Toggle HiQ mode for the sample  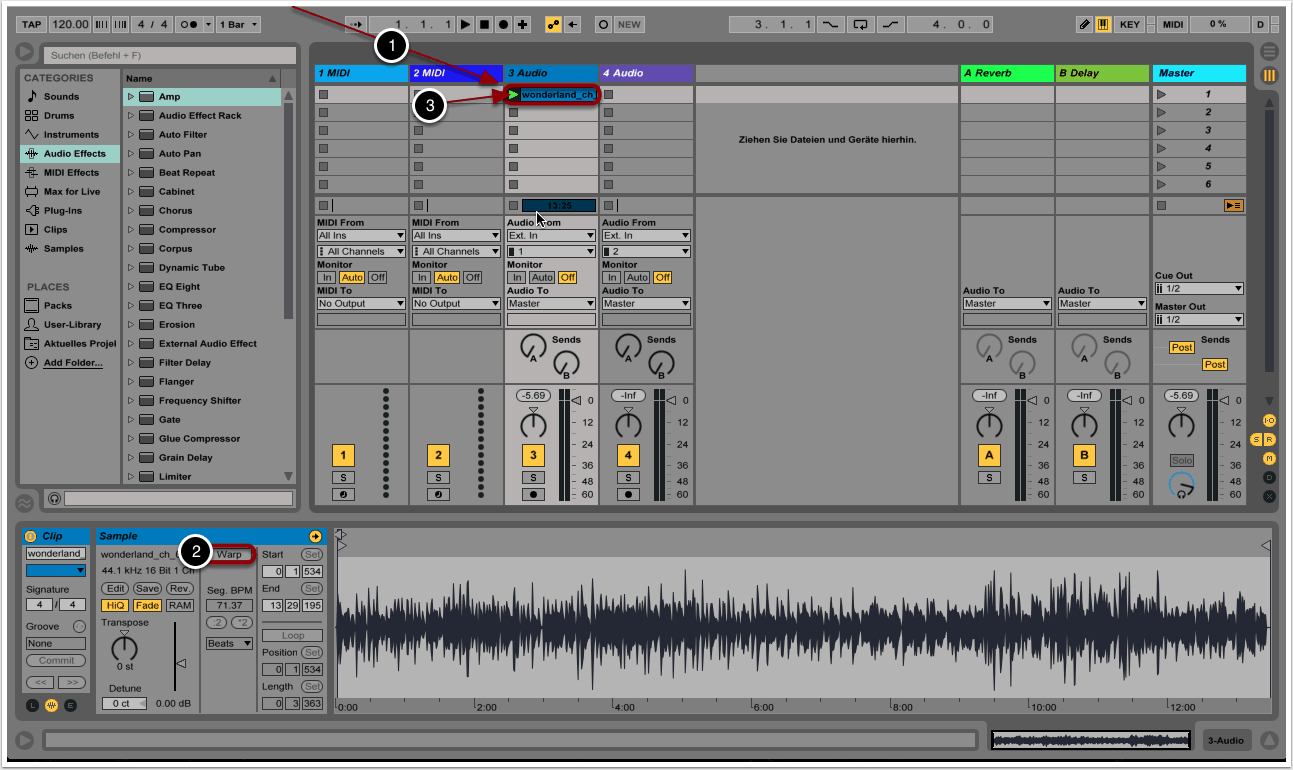(115, 605)
